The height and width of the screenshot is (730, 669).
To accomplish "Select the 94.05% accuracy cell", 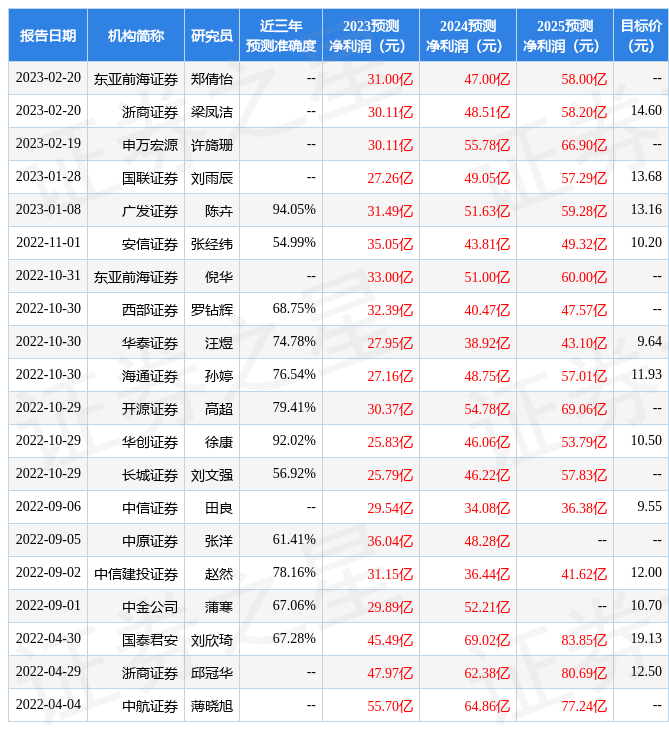I will (294, 210).
